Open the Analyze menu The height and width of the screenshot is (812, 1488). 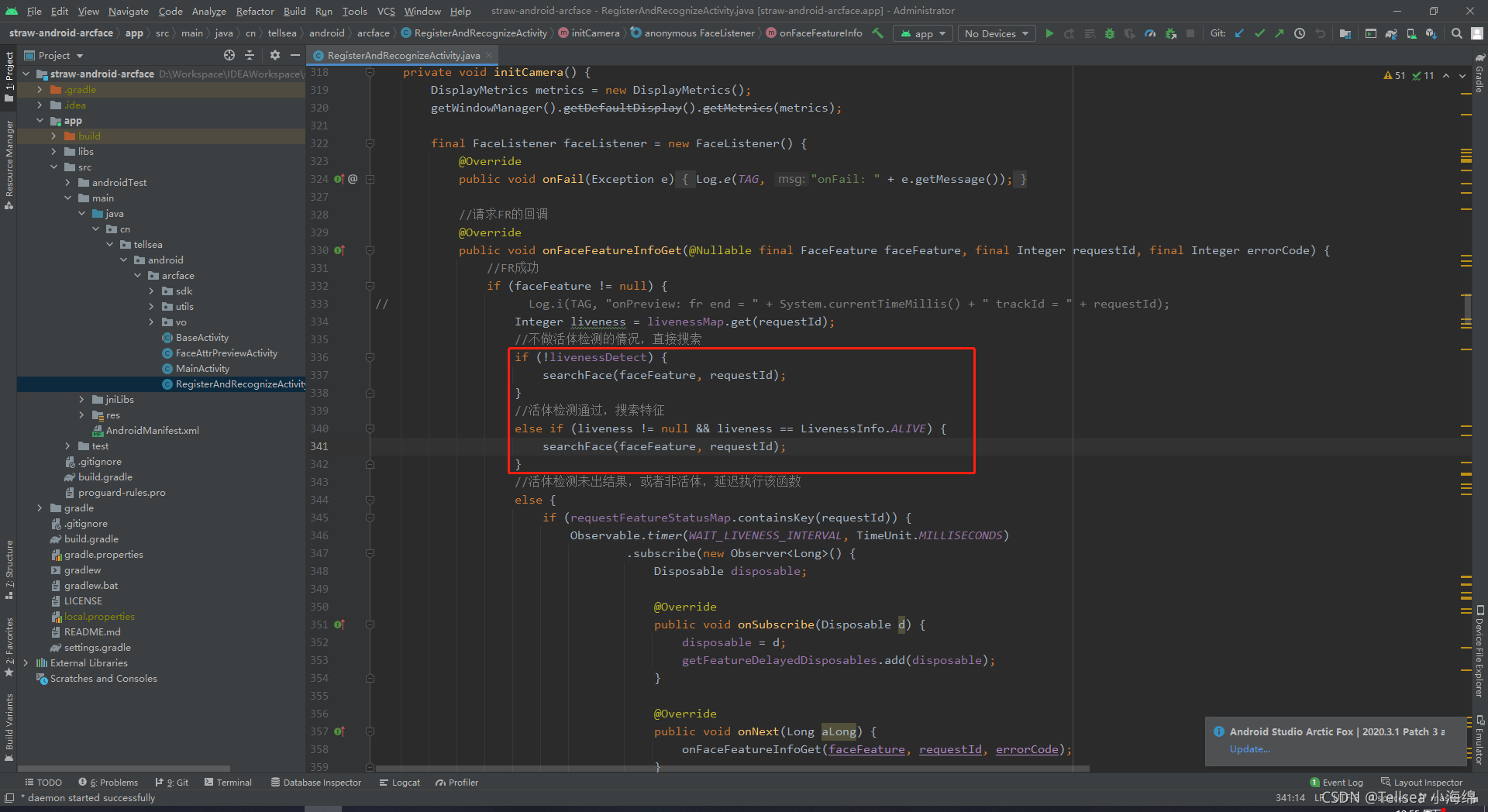coord(208,11)
